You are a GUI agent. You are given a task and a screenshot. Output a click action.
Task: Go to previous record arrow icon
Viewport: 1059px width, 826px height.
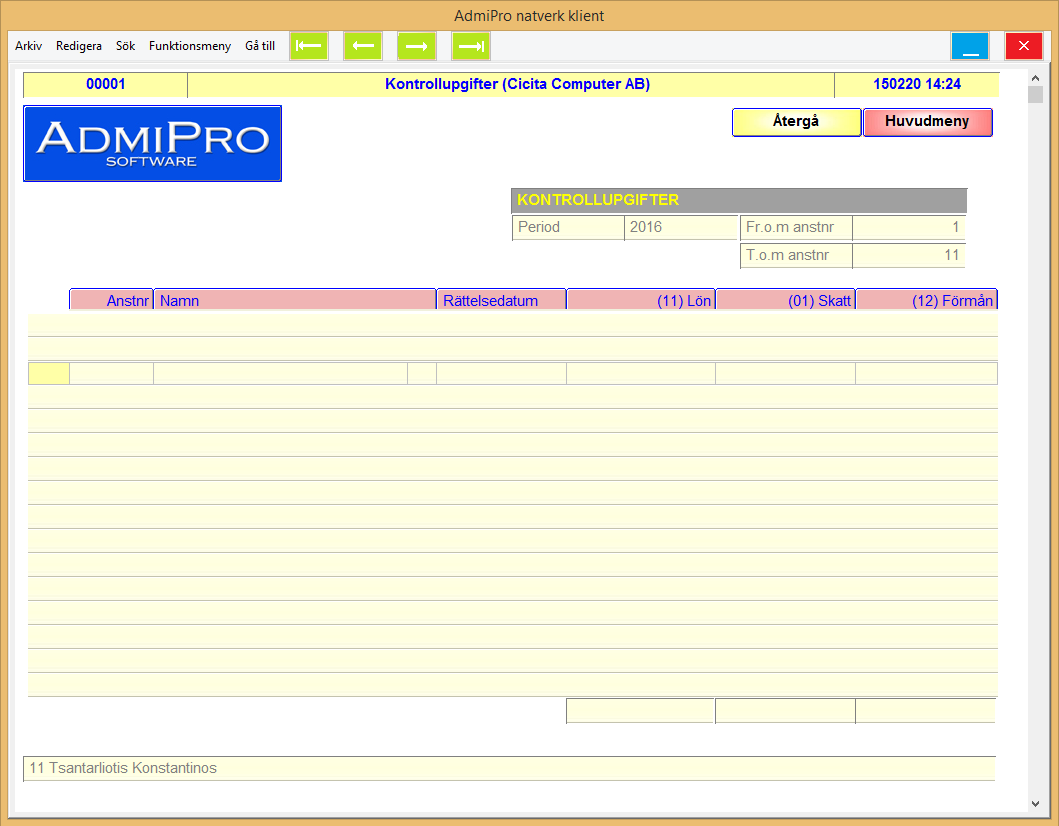click(363, 46)
